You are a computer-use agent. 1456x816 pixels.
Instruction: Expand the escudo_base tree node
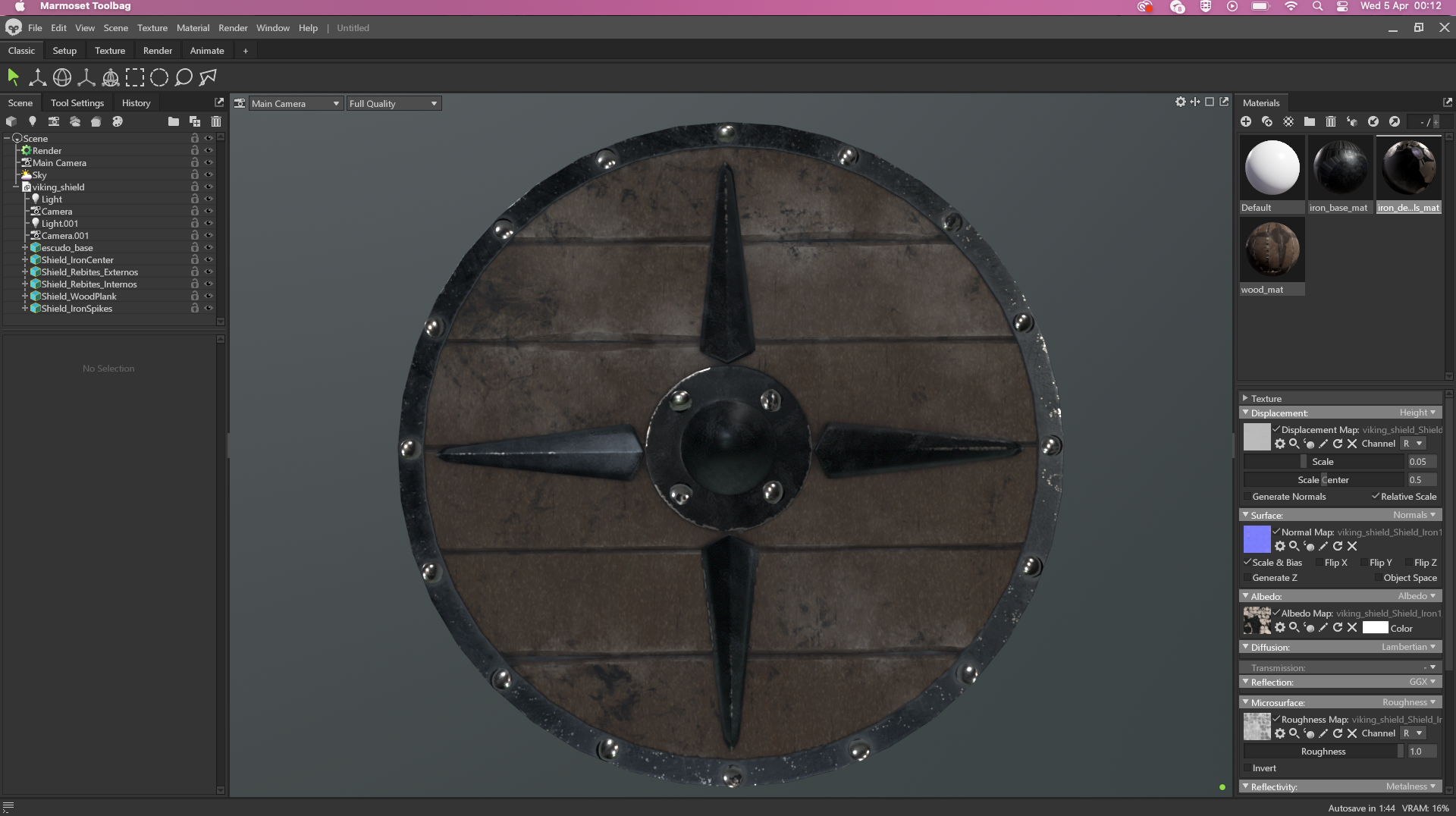(x=24, y=248)
